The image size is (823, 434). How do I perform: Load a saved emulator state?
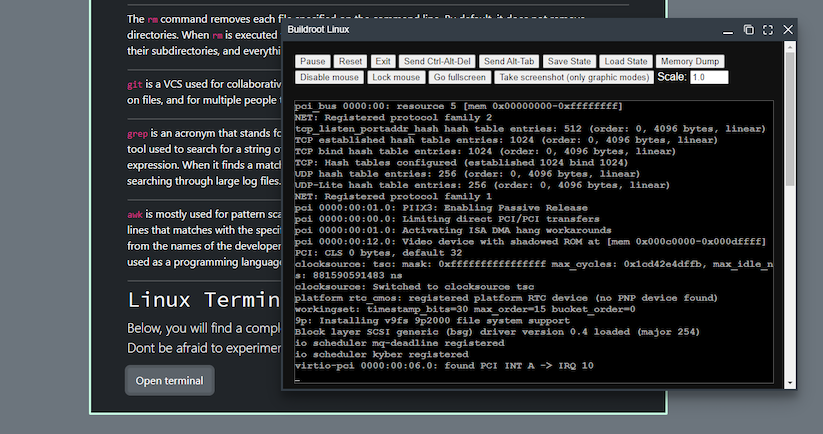coord(626,61)
